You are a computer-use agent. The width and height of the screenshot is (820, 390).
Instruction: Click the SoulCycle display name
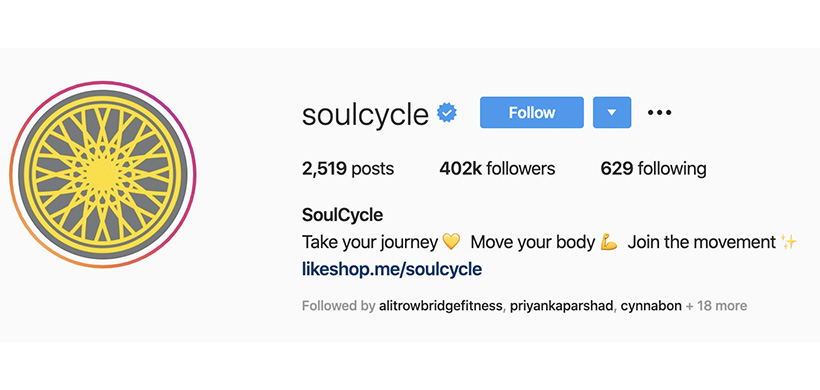[x=343, y=215]
